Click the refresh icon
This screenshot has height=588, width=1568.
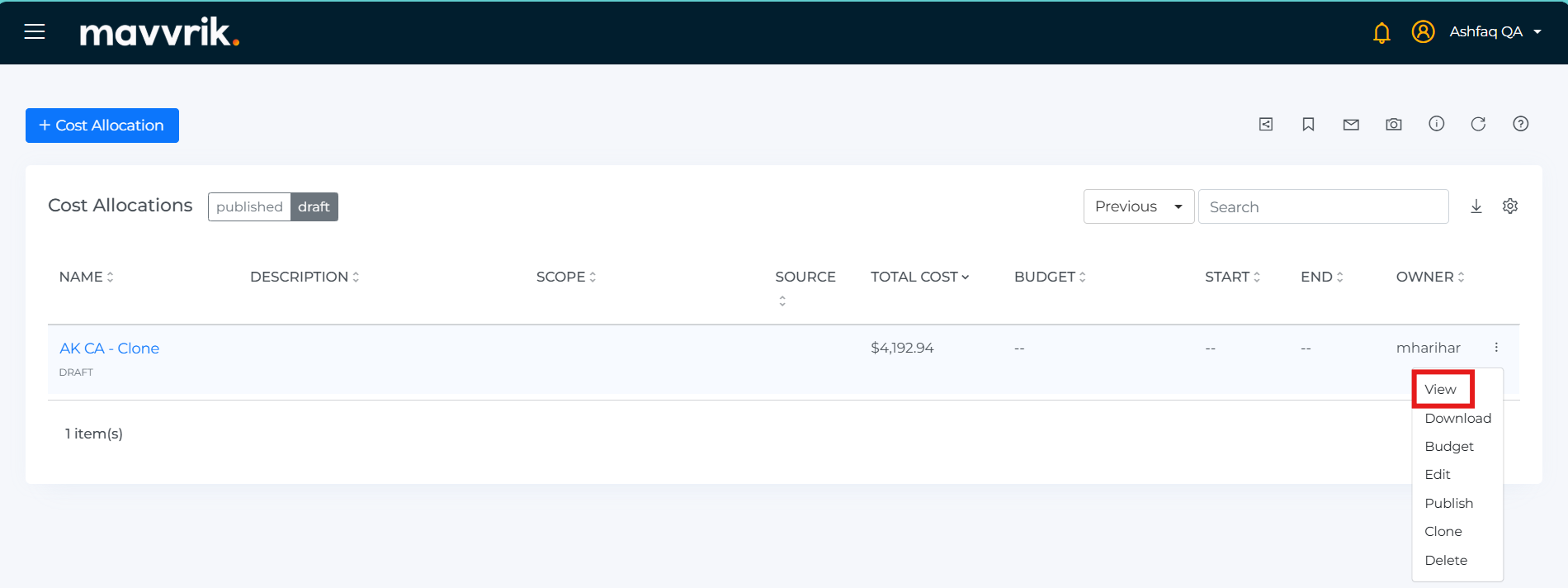coord(1478,124)
